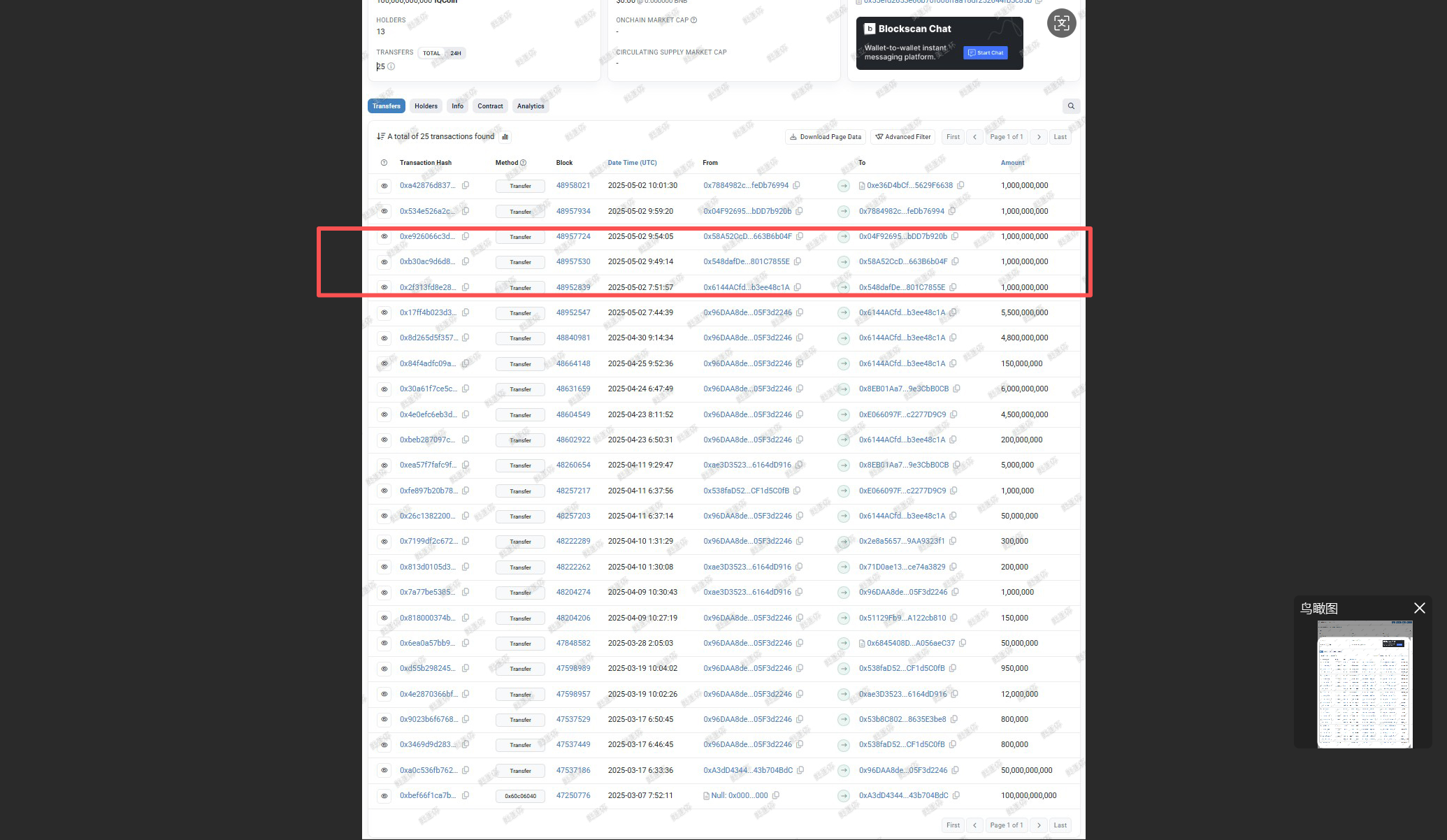Open block 48957530 link

click(573, 261)
